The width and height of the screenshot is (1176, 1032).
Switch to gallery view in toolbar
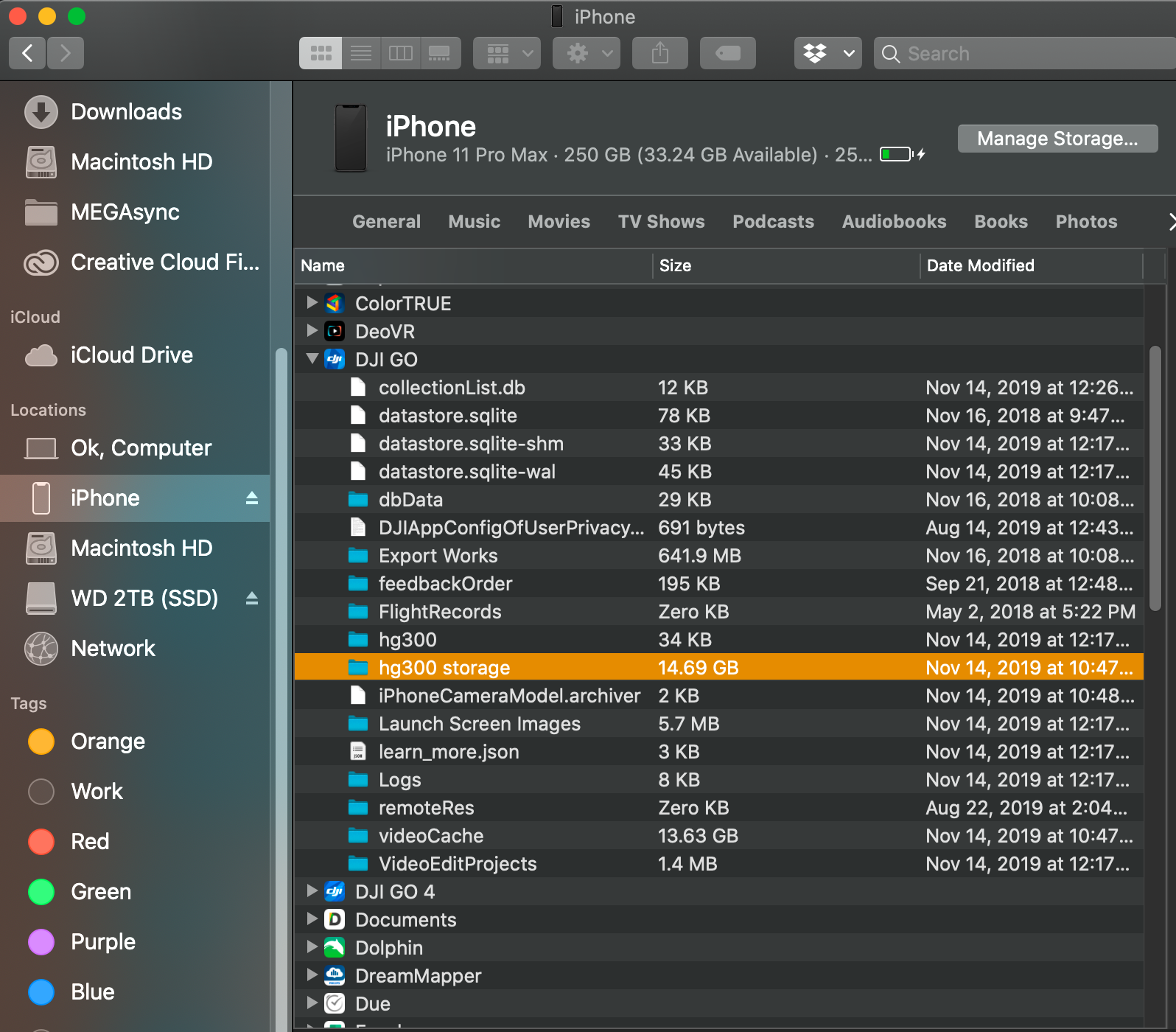coord(440,53)
